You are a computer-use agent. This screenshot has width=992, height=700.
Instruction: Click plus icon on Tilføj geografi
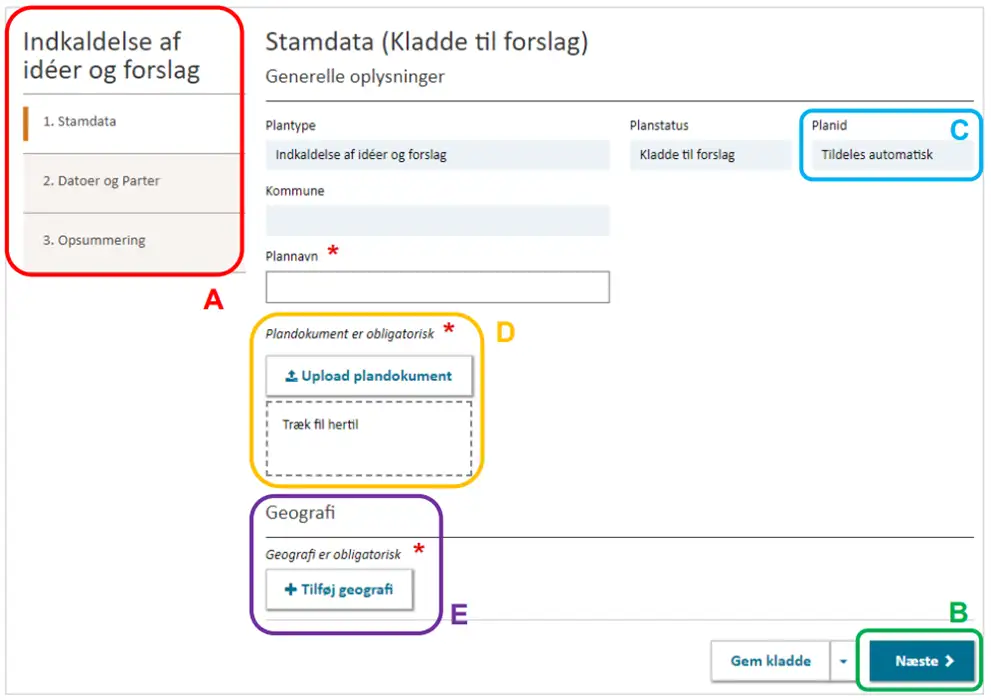291,590
